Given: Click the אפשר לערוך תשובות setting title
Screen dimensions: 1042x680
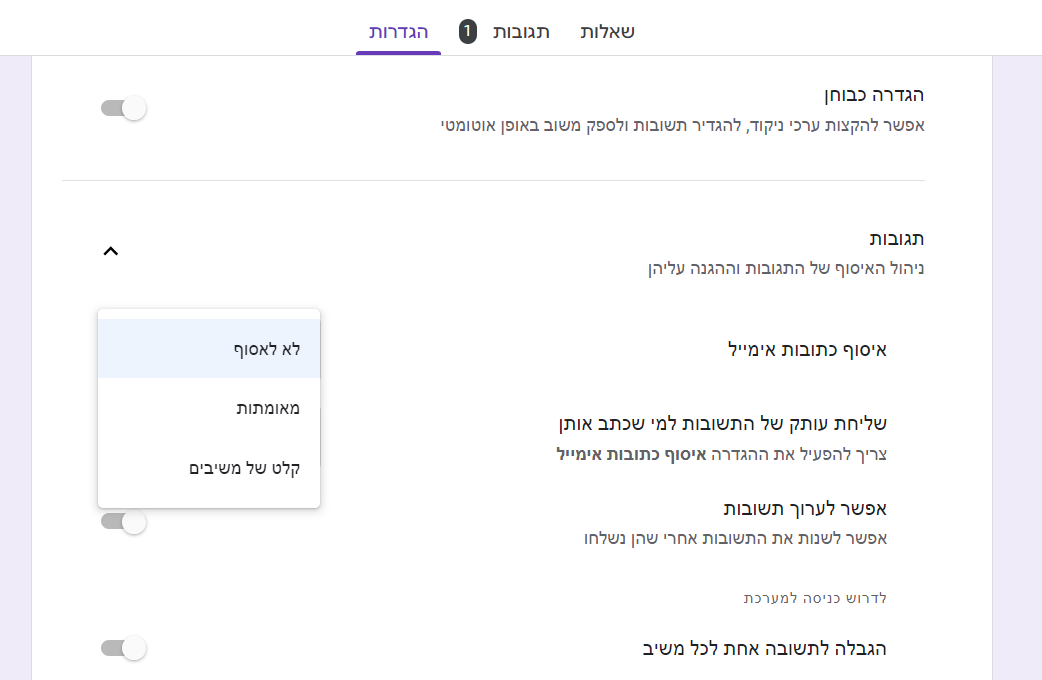Looking at the screenshot, I should [805, 507].
